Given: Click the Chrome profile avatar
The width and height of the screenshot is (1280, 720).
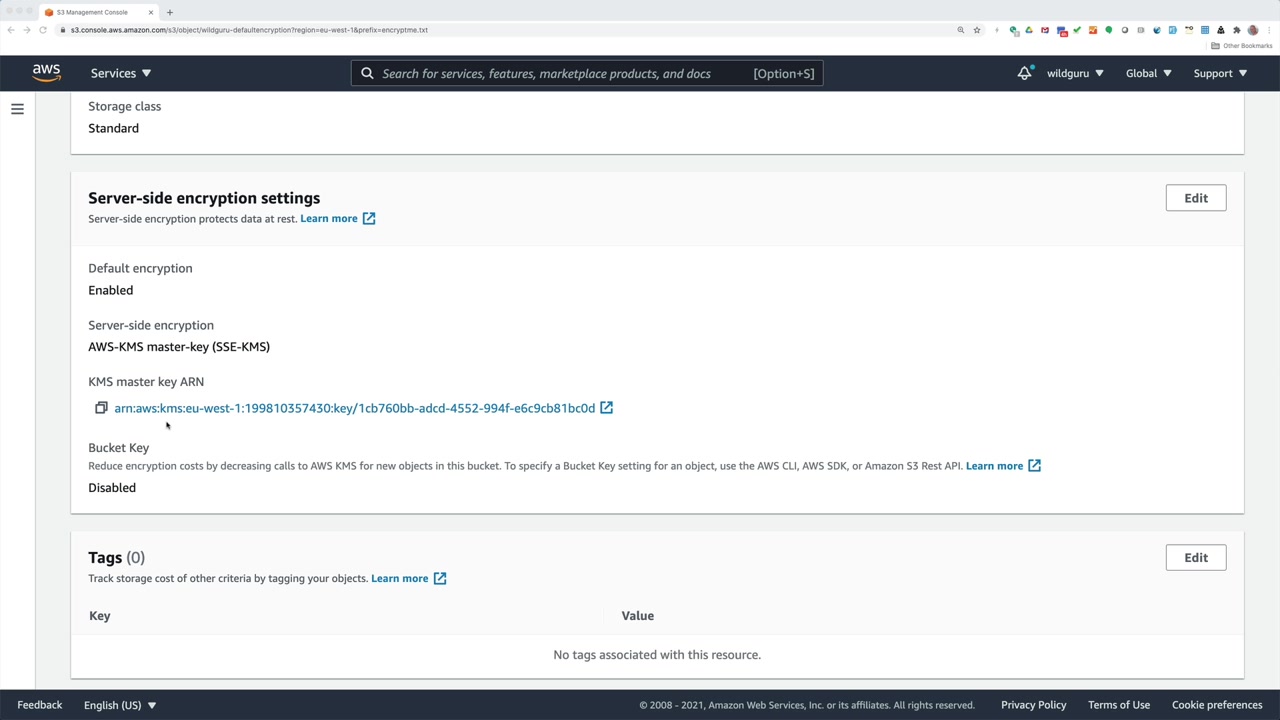Looking at the screenshot, I should (x=1253, y=30).
